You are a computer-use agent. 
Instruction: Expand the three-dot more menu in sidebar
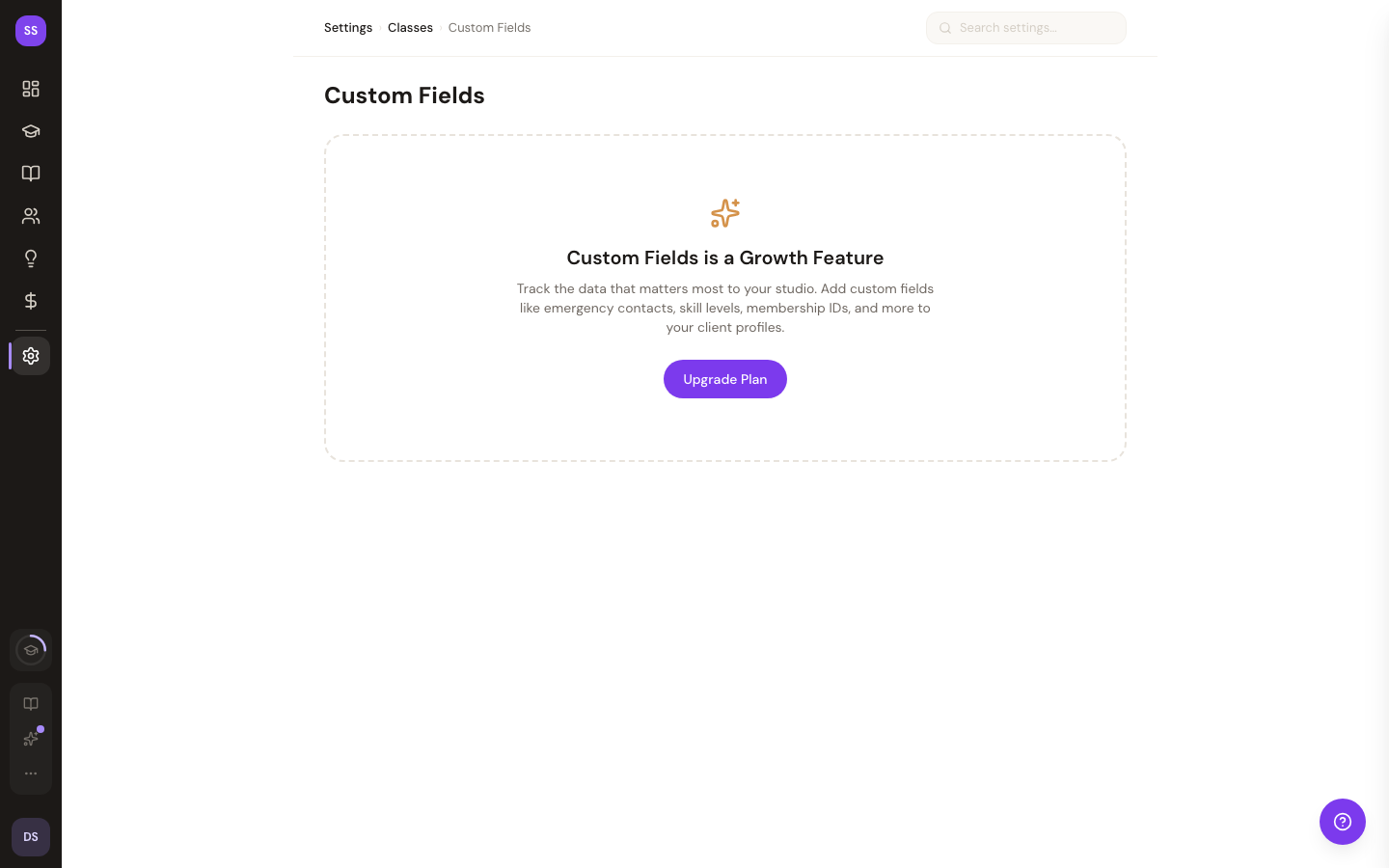click(x=31, y=773)
